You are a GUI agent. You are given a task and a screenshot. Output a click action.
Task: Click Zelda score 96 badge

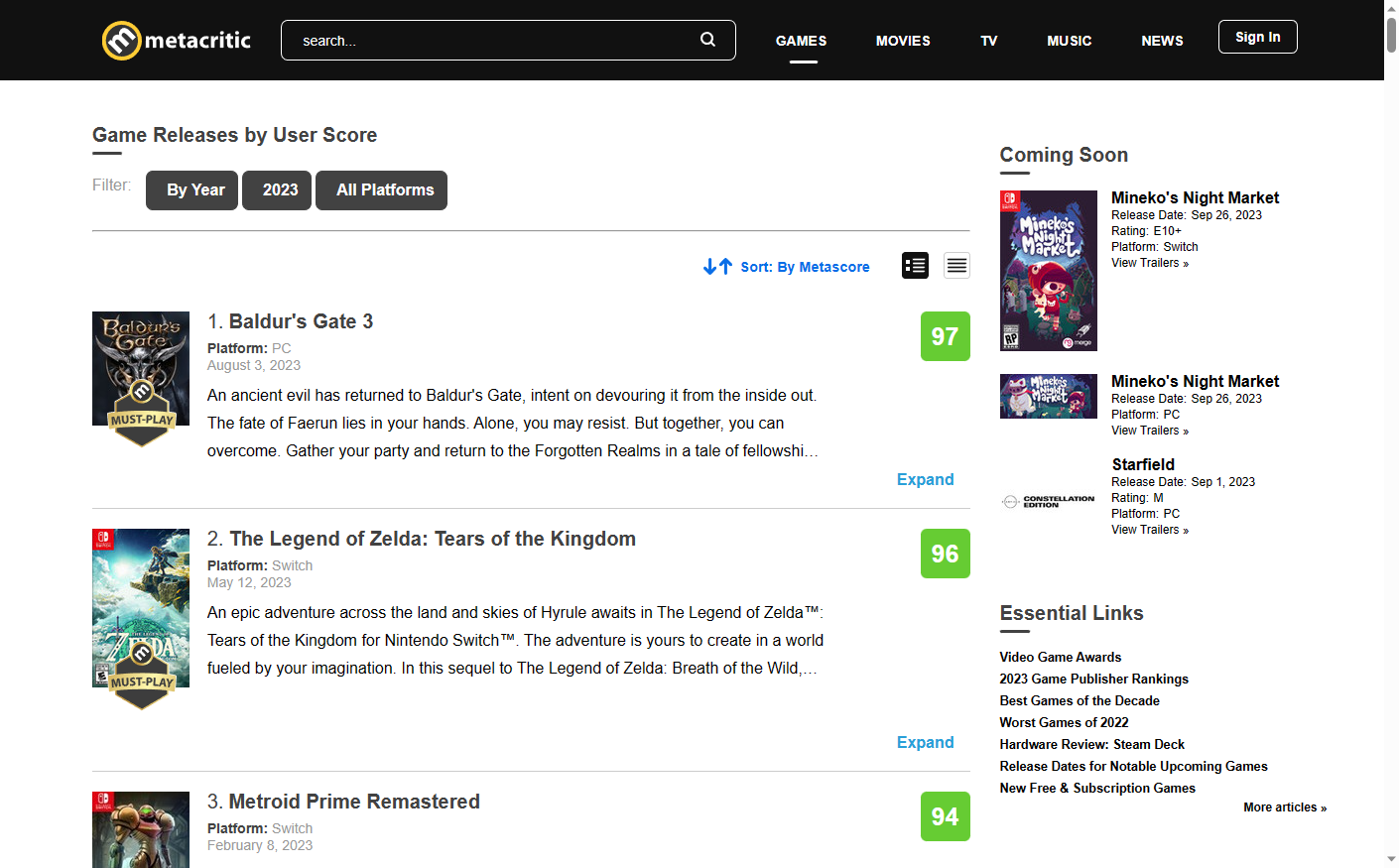945,554
